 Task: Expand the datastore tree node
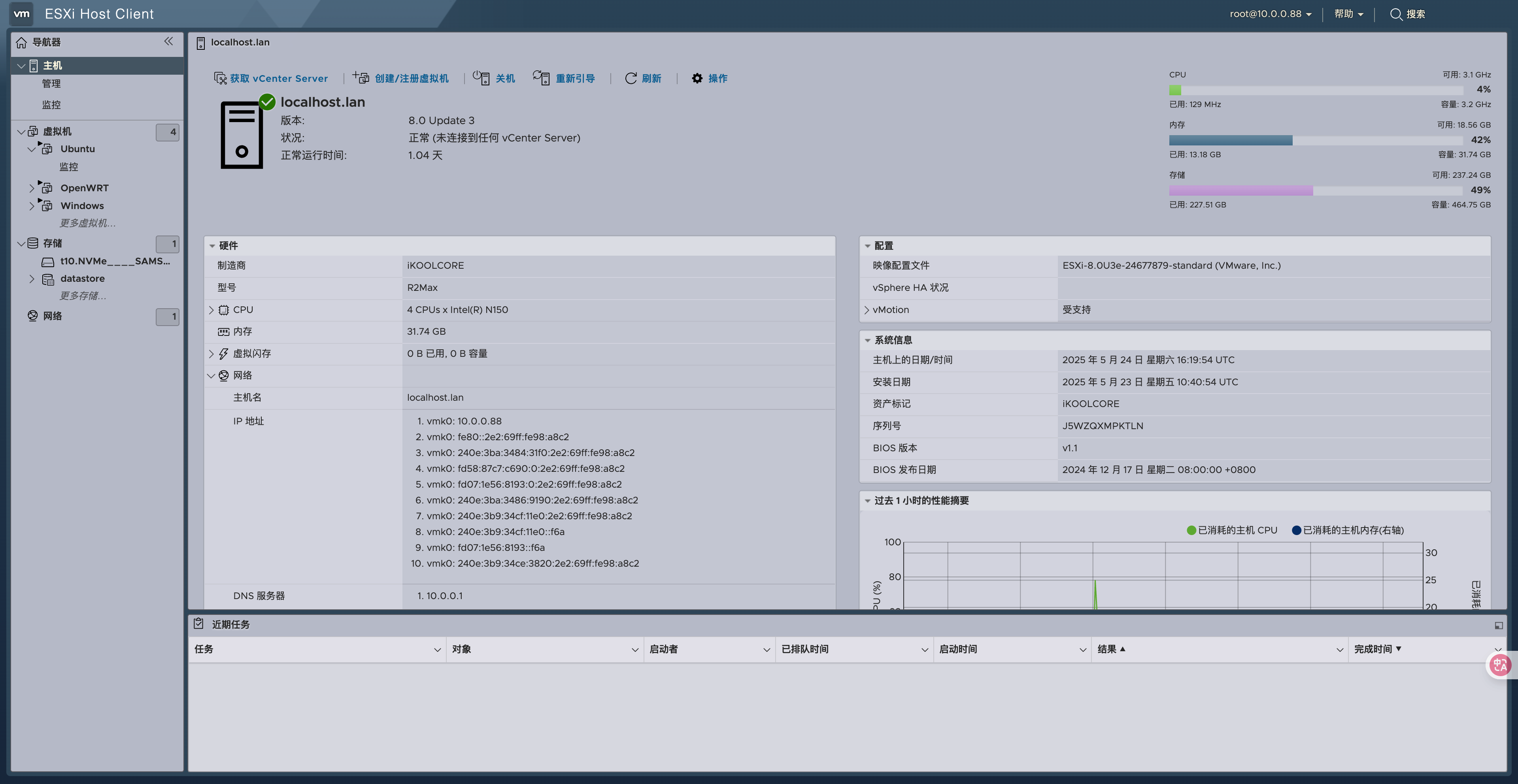pyautogui.click(x=32, y=279)
